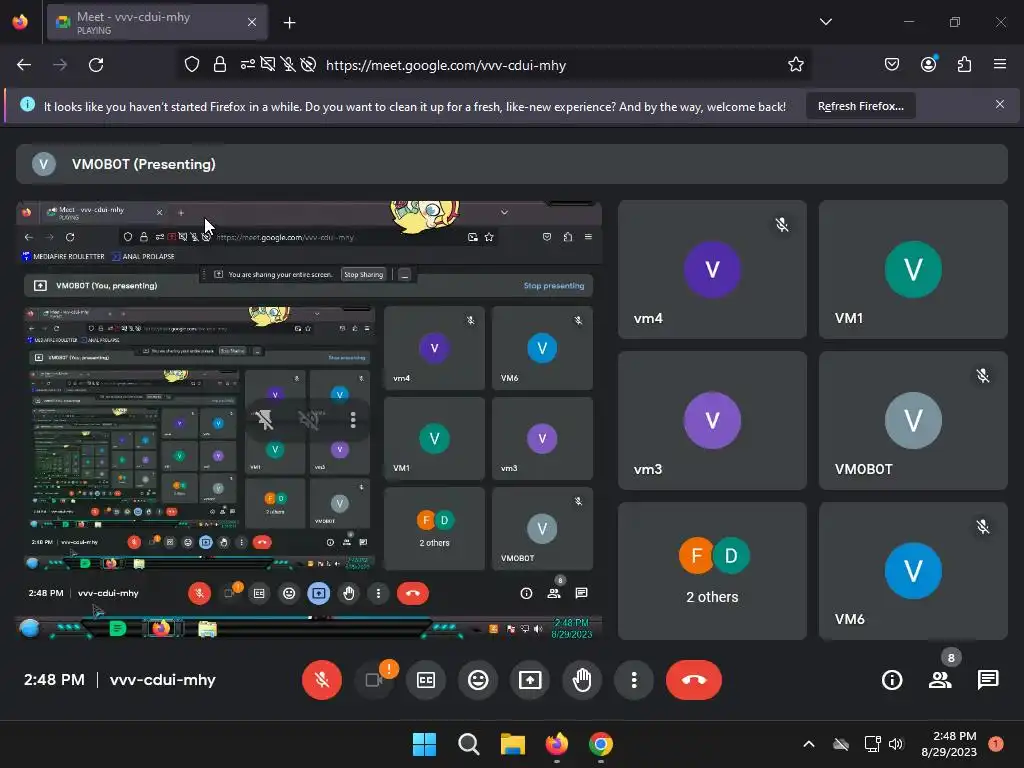Open the Firefox account icon
Viewport: 1024px width, 768px height.
pos(929,65)
